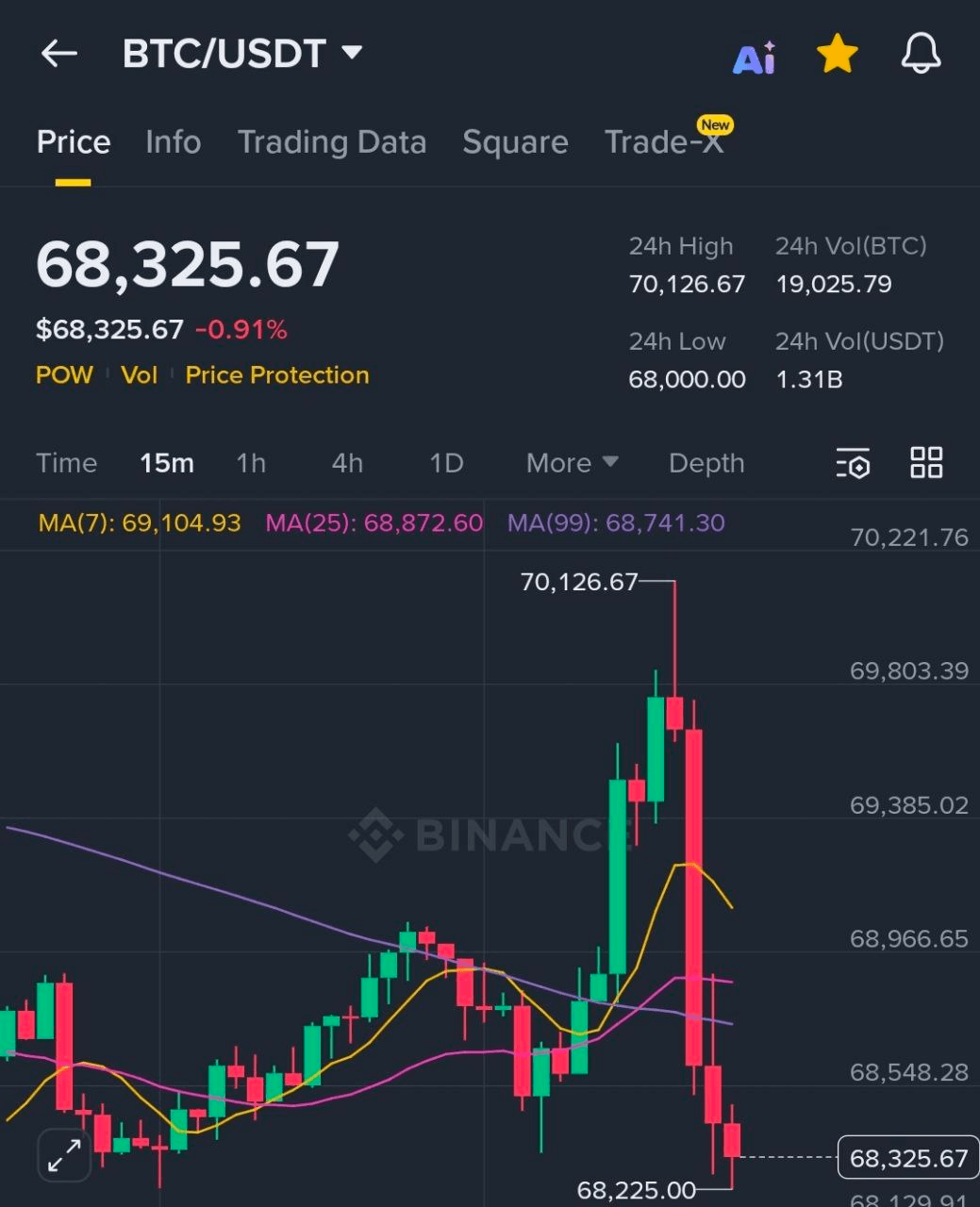
Task: Switch chart to 1D interval
Action: click(446, 463)
